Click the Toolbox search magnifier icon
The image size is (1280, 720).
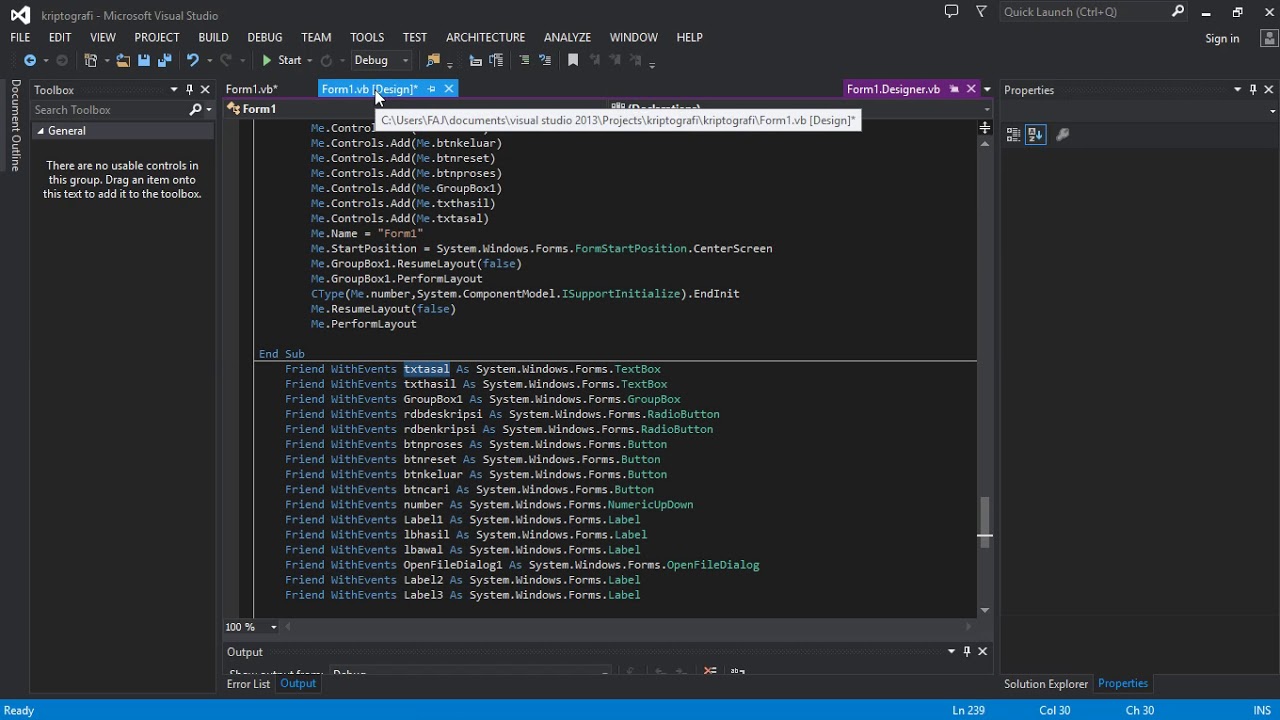pyautogui.click(x=195, y=110)
